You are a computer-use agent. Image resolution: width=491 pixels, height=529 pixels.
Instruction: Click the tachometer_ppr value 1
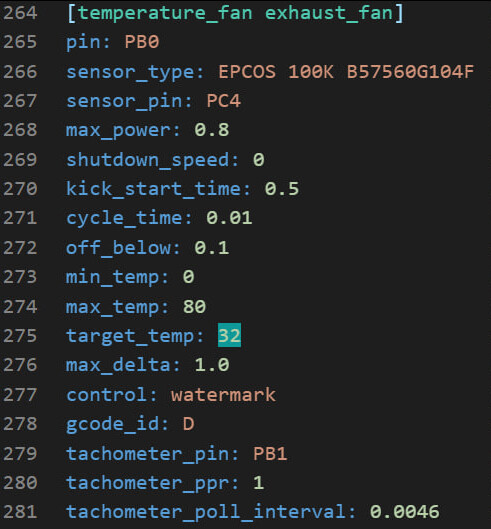pyautogui.click(x=258, y=483)
